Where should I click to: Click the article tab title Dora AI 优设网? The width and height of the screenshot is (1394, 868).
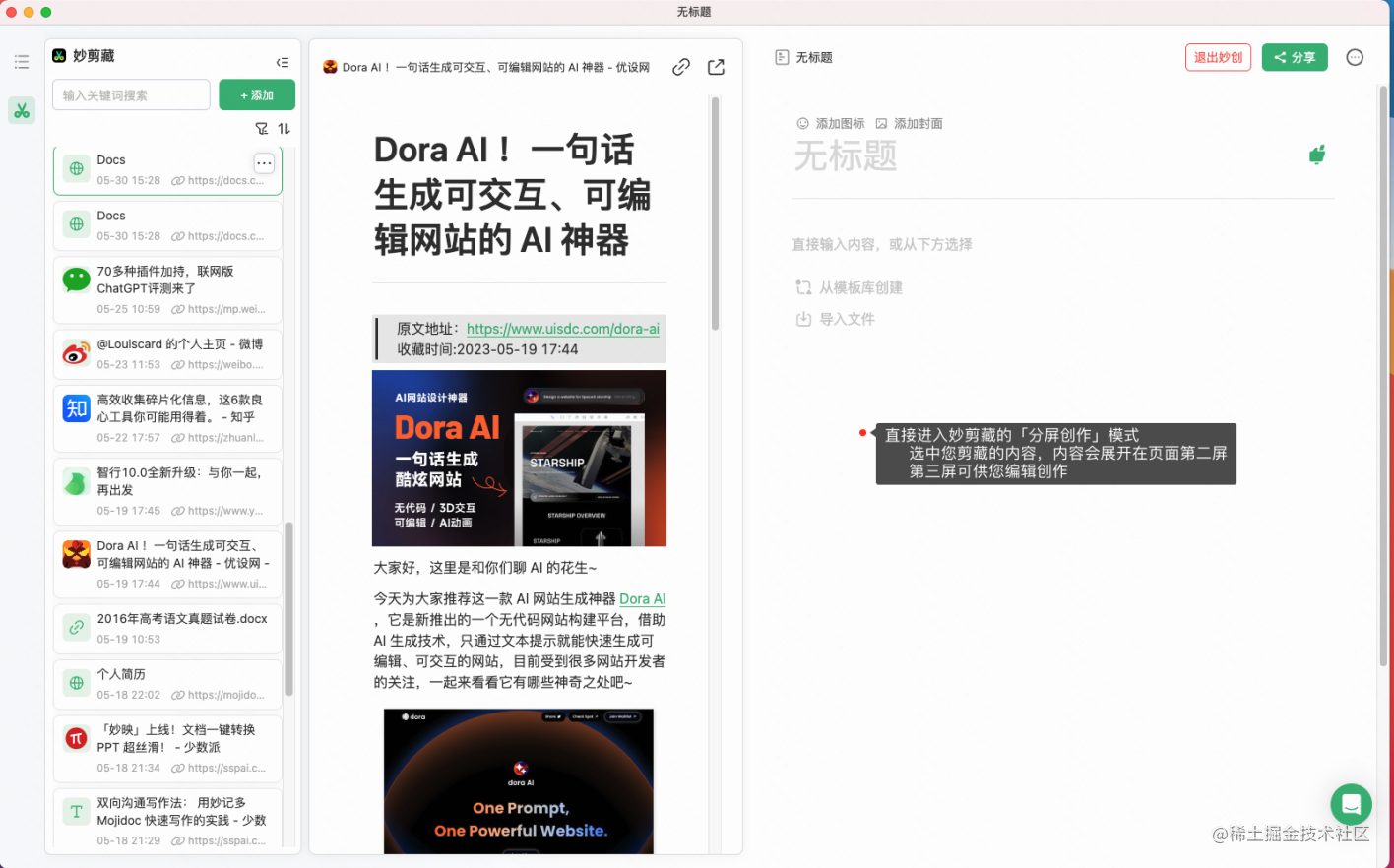[496, 67]
